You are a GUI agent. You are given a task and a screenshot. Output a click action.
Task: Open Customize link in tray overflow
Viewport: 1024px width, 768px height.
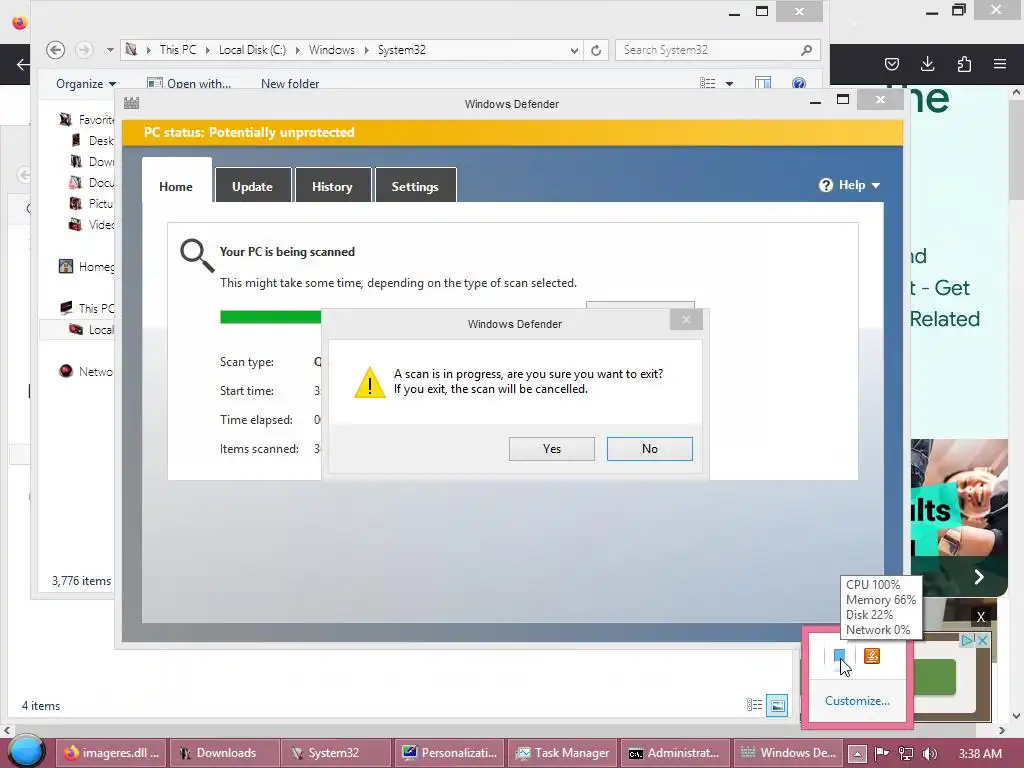tap(857, 701)
